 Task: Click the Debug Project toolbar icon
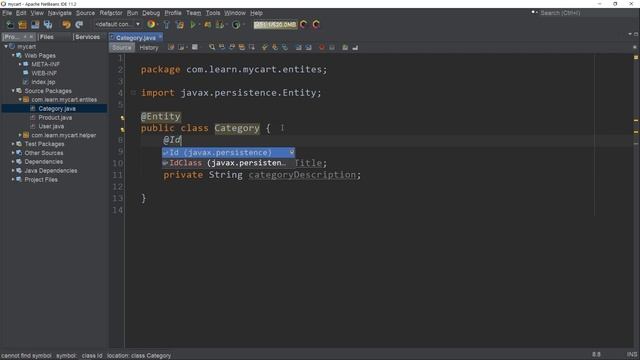click(207, 24)
